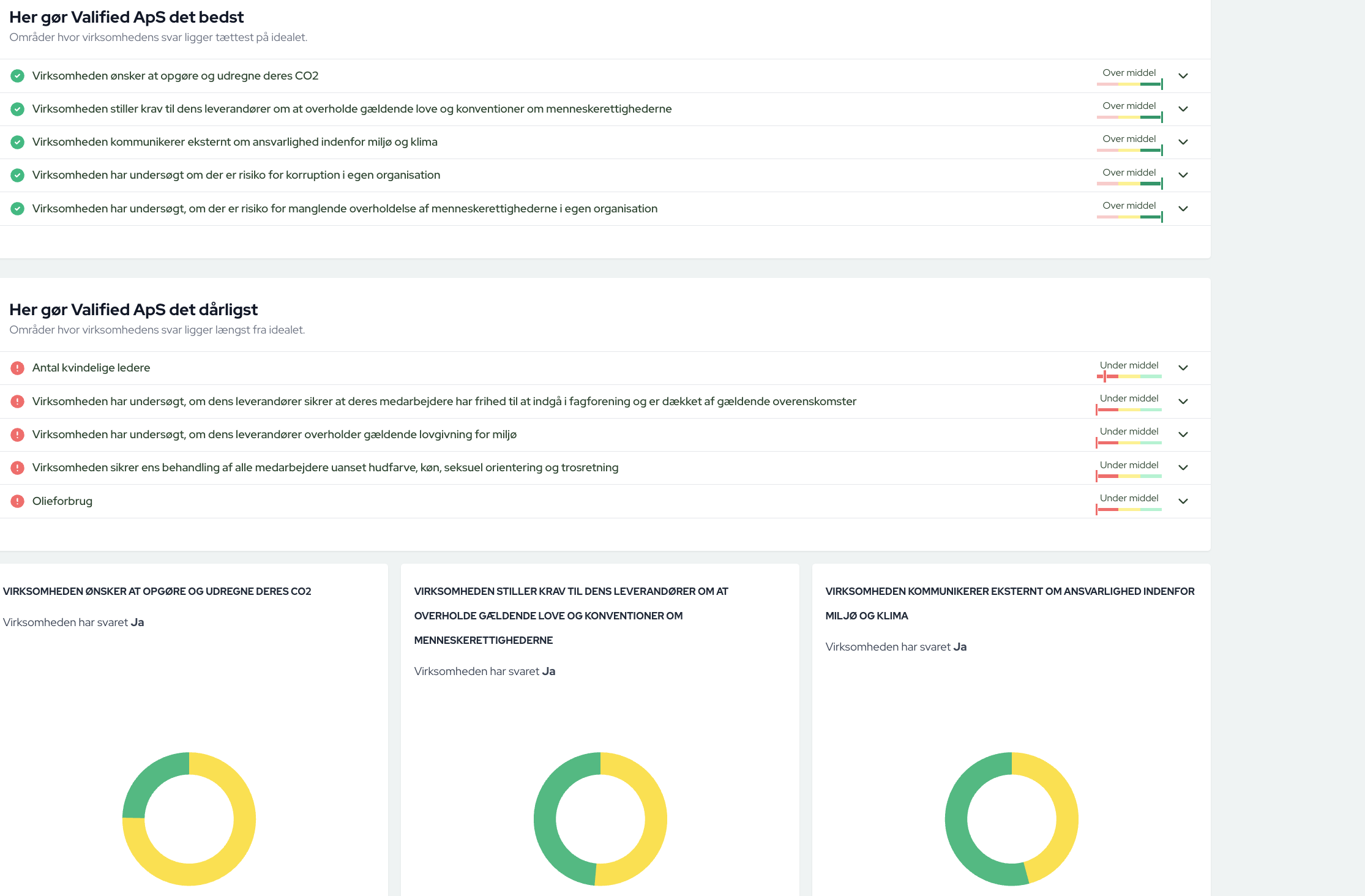Image resolution: width=1365 pixels, height=896 pixels.
Task: Click the warning icon beside Antal kvindelige ledere
Action: coord(17,368)
